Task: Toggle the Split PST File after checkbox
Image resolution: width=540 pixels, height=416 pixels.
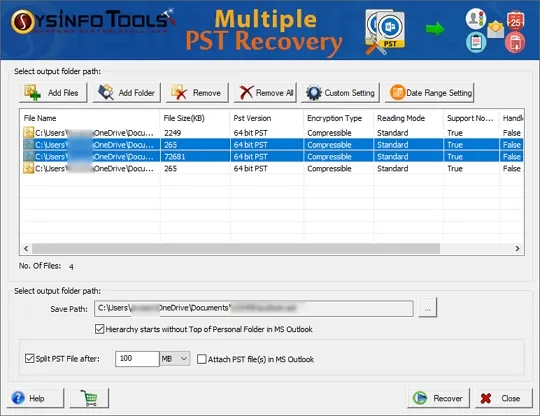Action: (x=30, y=358)
